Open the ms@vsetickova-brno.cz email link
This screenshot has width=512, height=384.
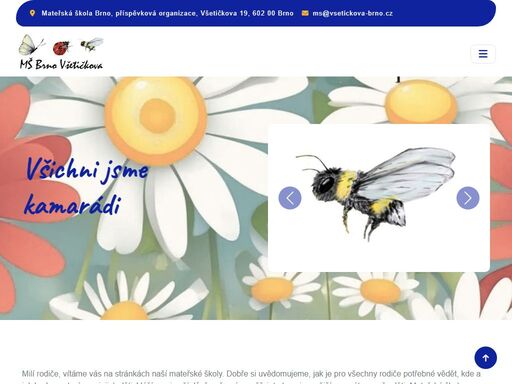tap(352, 13)
